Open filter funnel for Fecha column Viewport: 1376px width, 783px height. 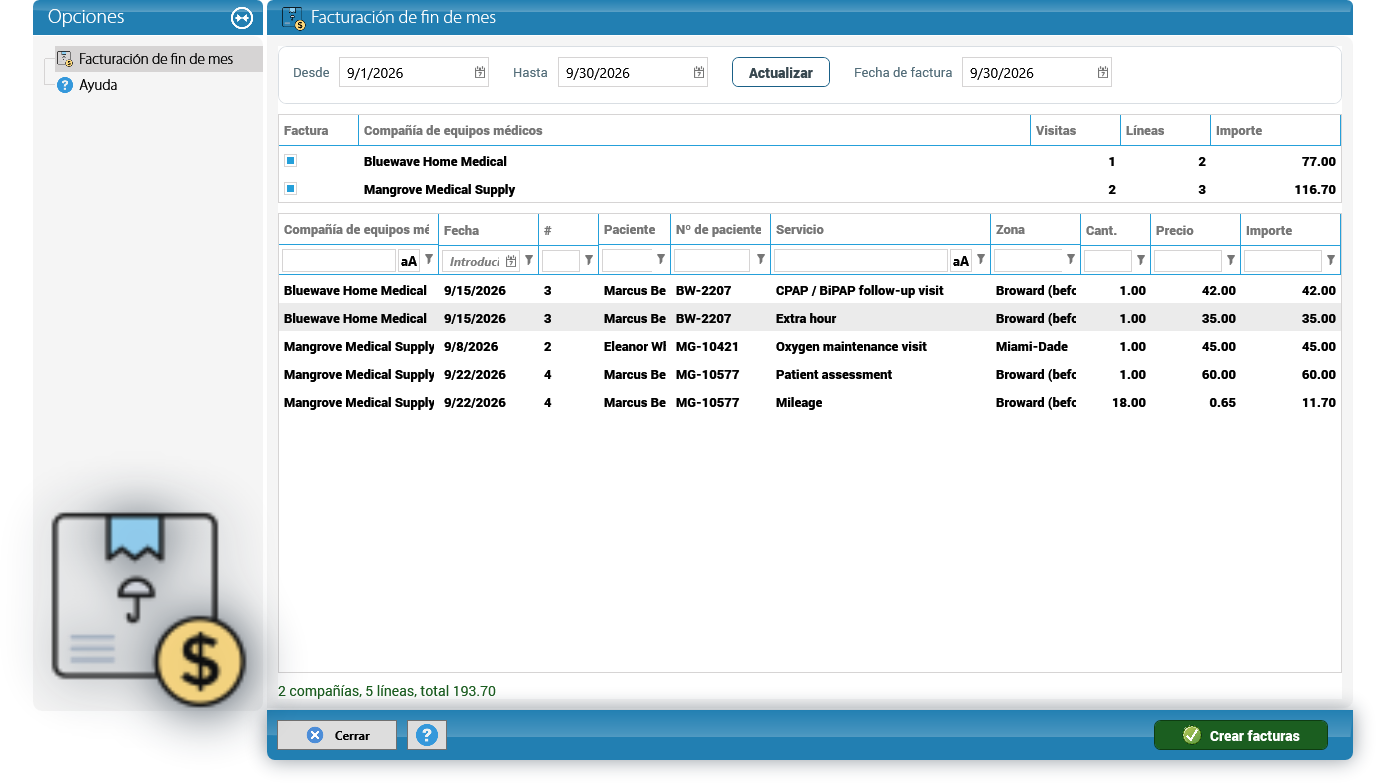pos(529,260)
